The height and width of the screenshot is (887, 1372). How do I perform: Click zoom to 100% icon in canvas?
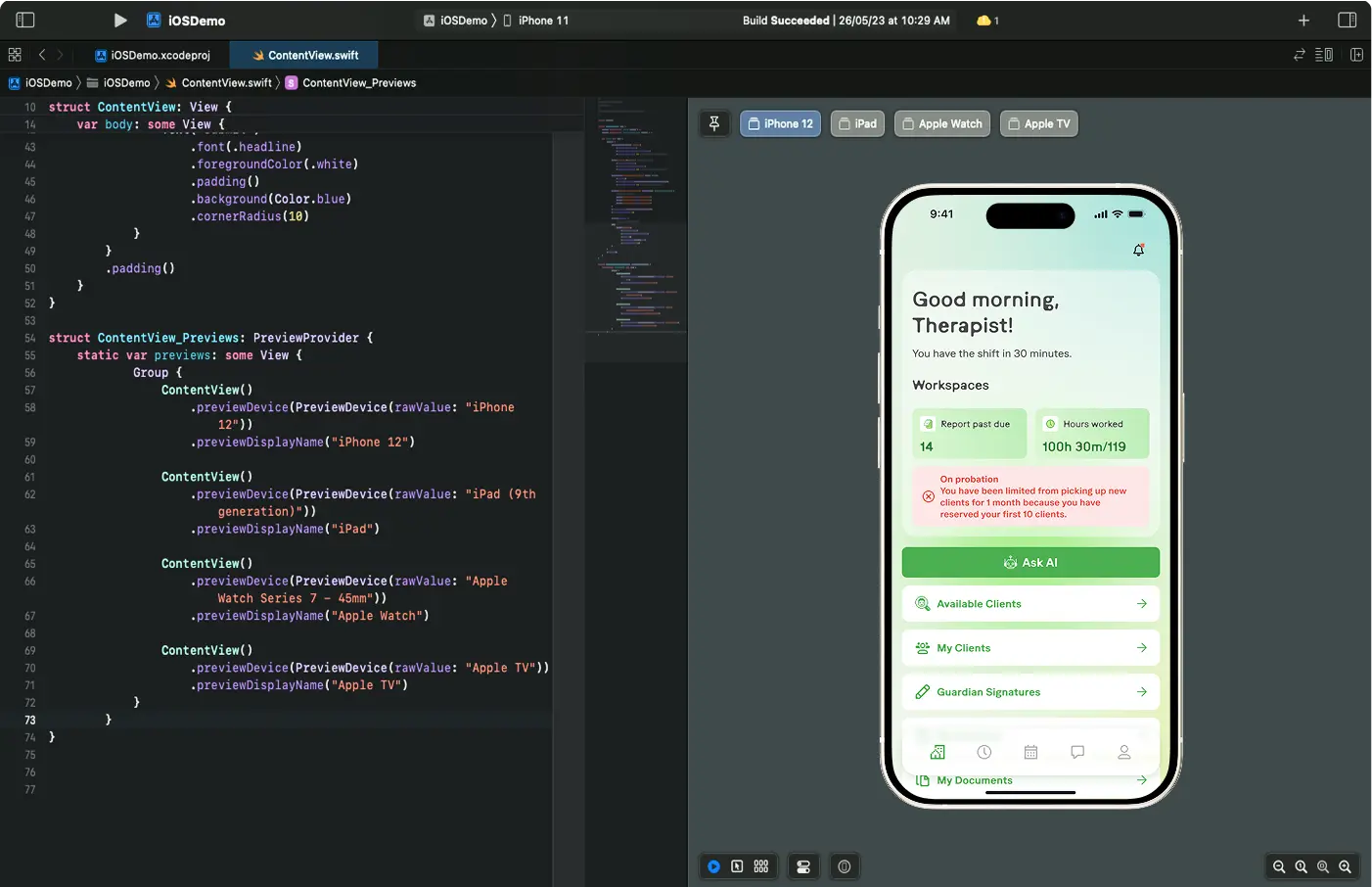[x=1302, y=866]
